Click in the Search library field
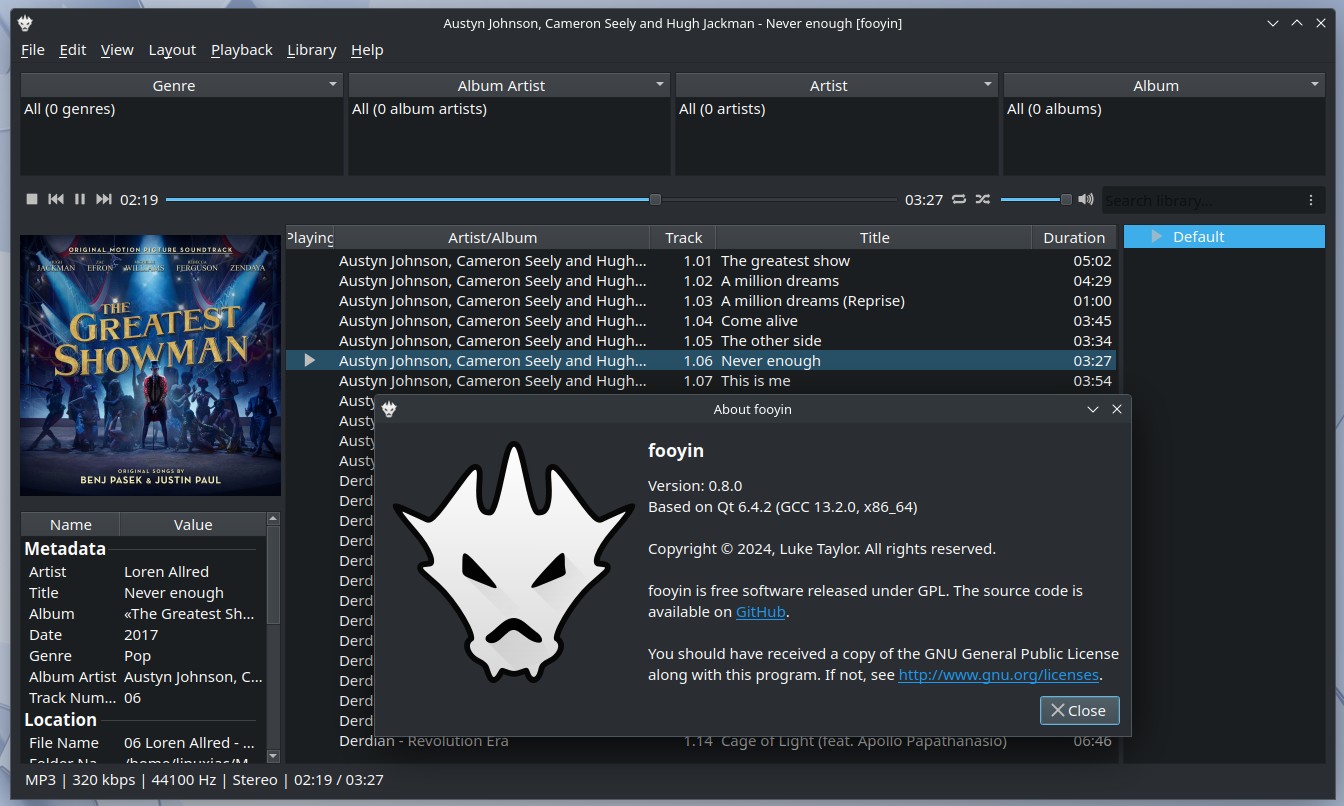The height and width of the screenshot is (806, 1344). coord(1200,200)
